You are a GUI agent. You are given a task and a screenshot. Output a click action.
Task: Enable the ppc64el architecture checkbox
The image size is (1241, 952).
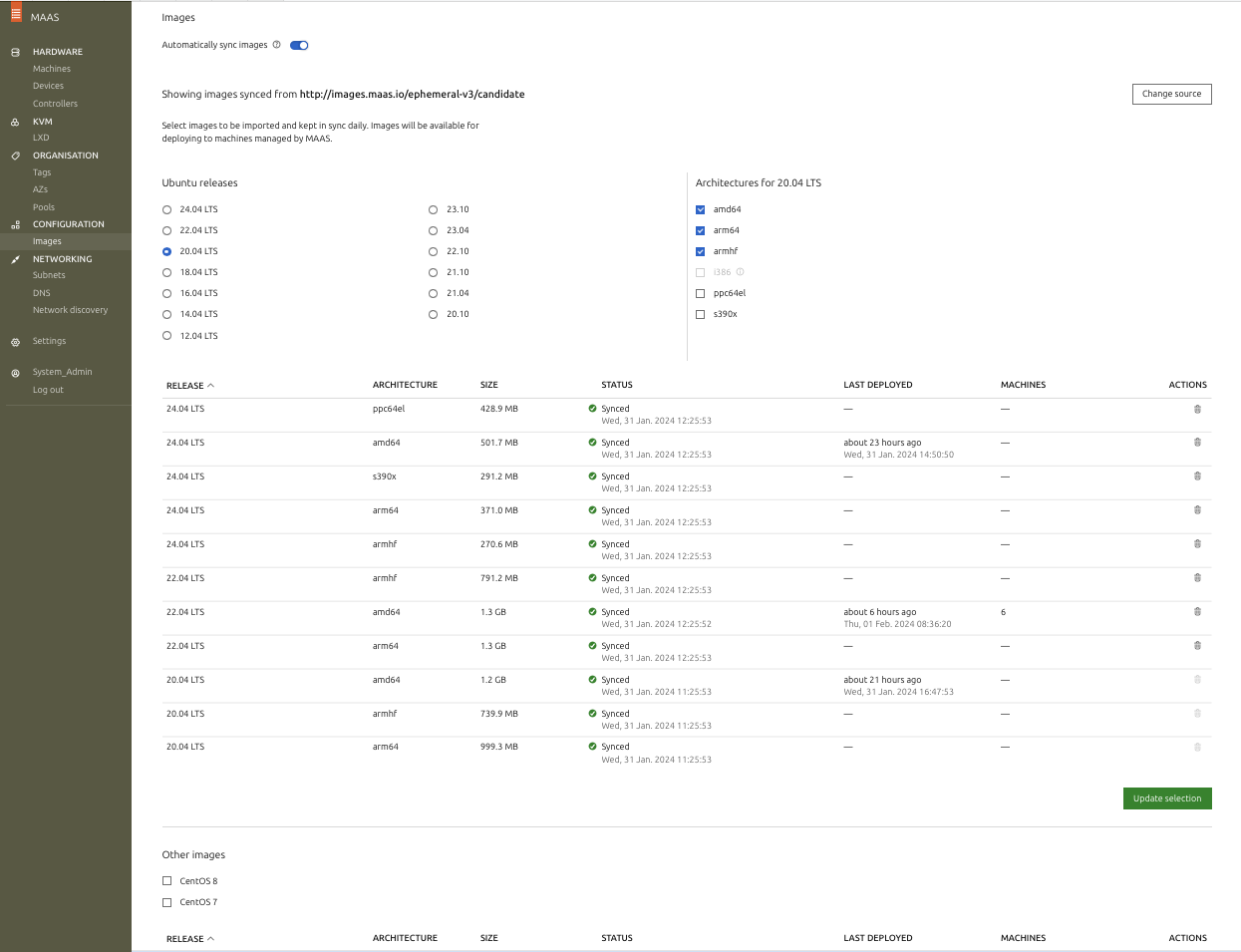pos(701,293)
